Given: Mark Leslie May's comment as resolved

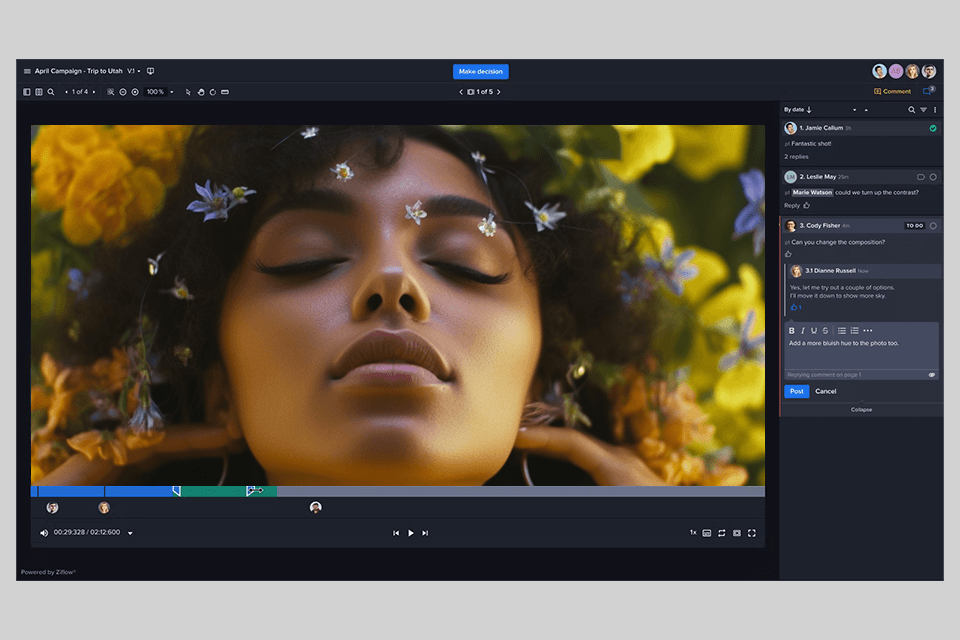Looking at the screenshot, I should coord(933,177).
